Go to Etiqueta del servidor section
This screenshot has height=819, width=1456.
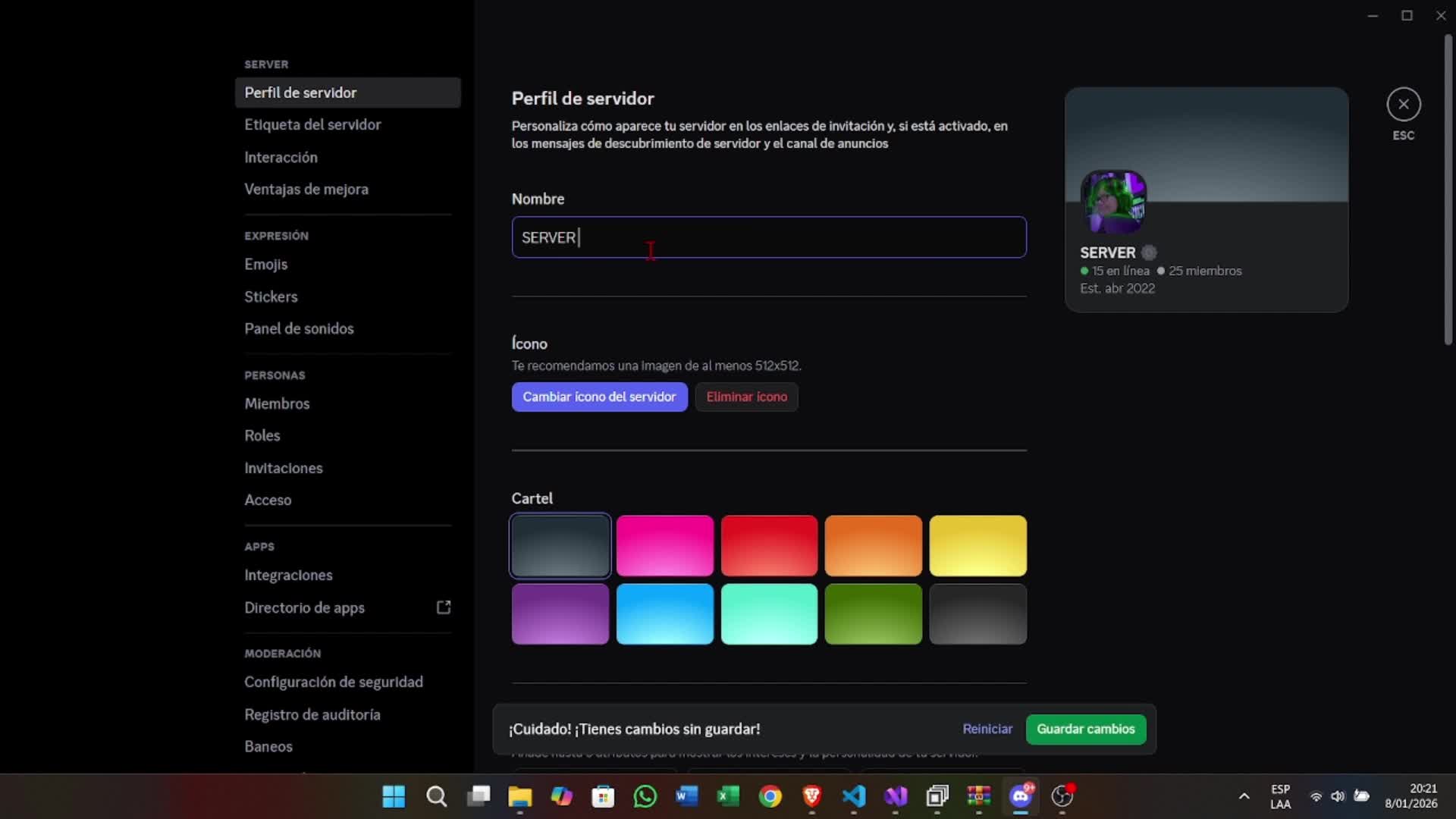point(312,125)
